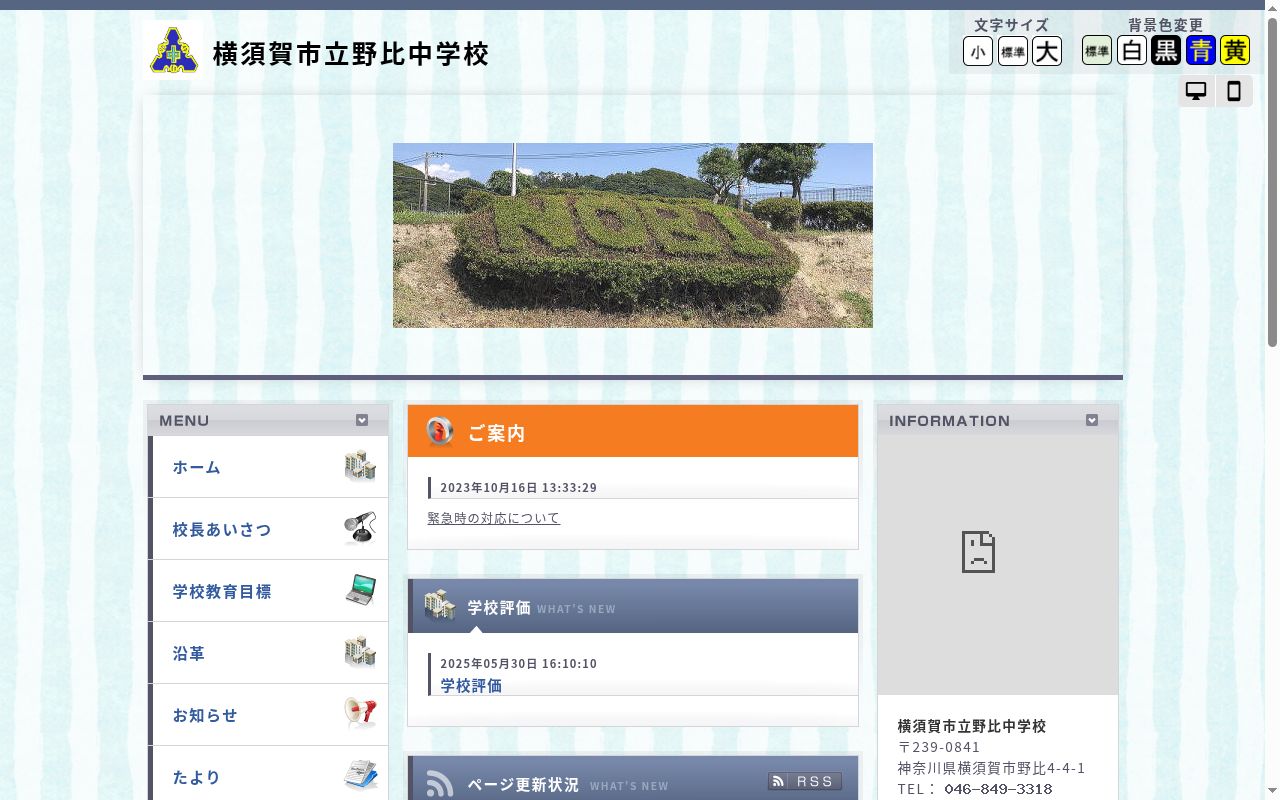Collapse the INFORMATION panel

pyautogui.click(x=1092, y=420)
